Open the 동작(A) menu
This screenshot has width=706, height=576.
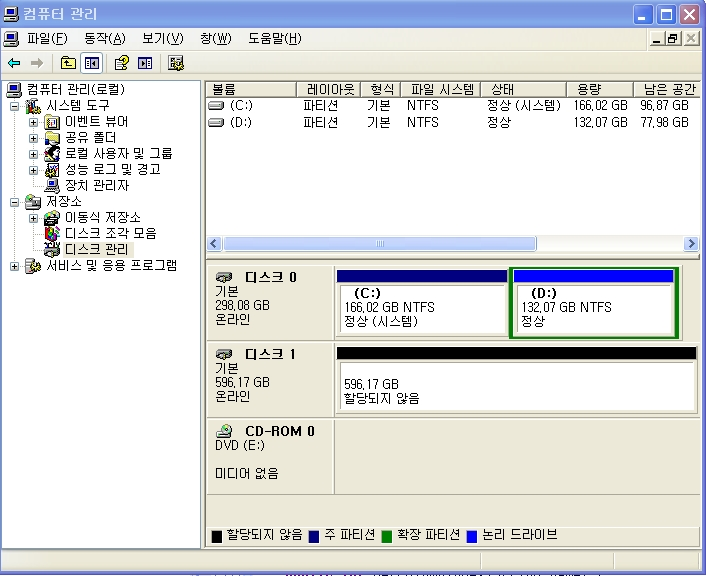(105, 39)
